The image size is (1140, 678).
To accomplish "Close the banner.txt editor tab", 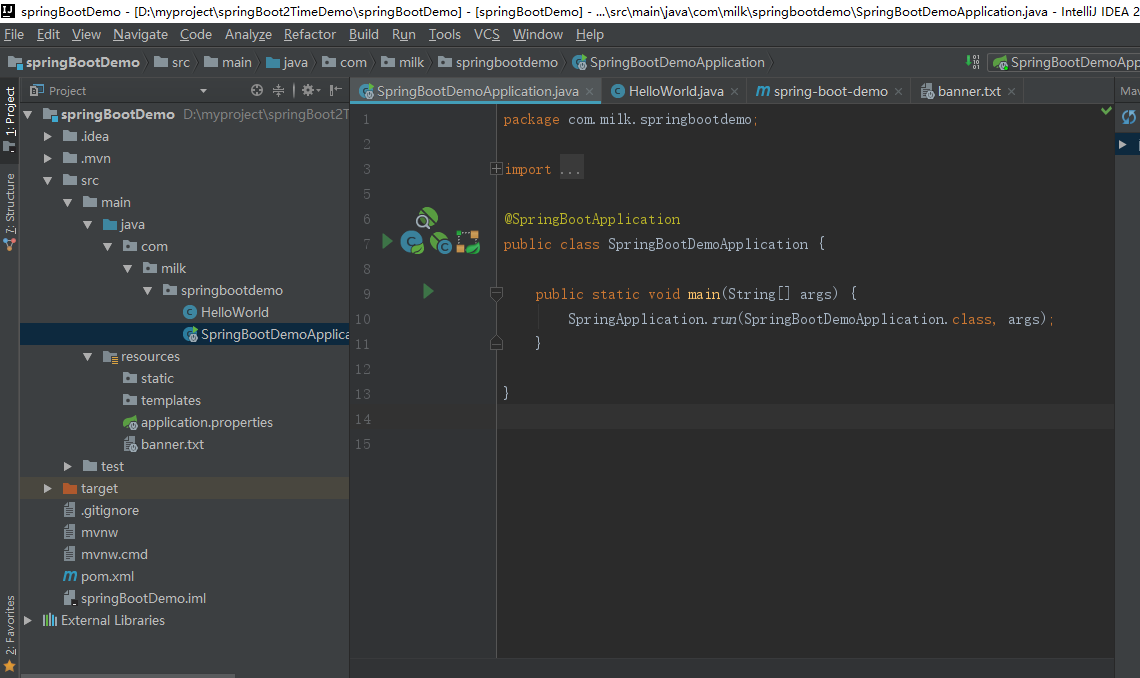I will [1011, 92].
